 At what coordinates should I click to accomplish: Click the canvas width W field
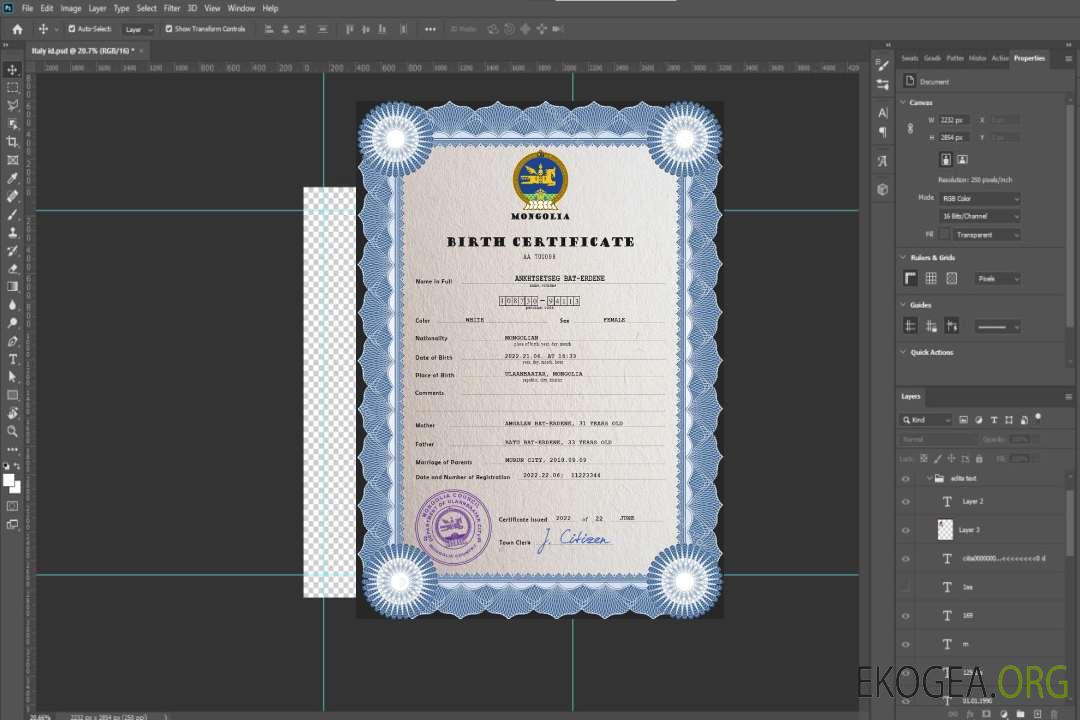tap(955, 120)
